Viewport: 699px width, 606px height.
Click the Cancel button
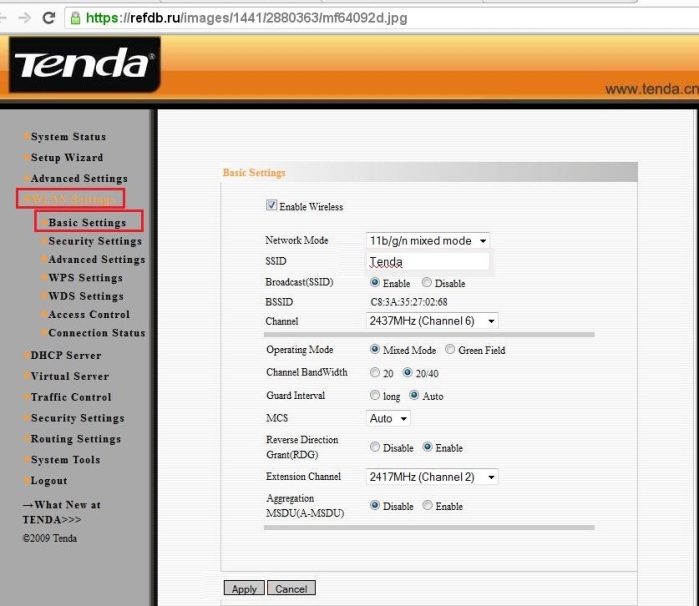291,588
